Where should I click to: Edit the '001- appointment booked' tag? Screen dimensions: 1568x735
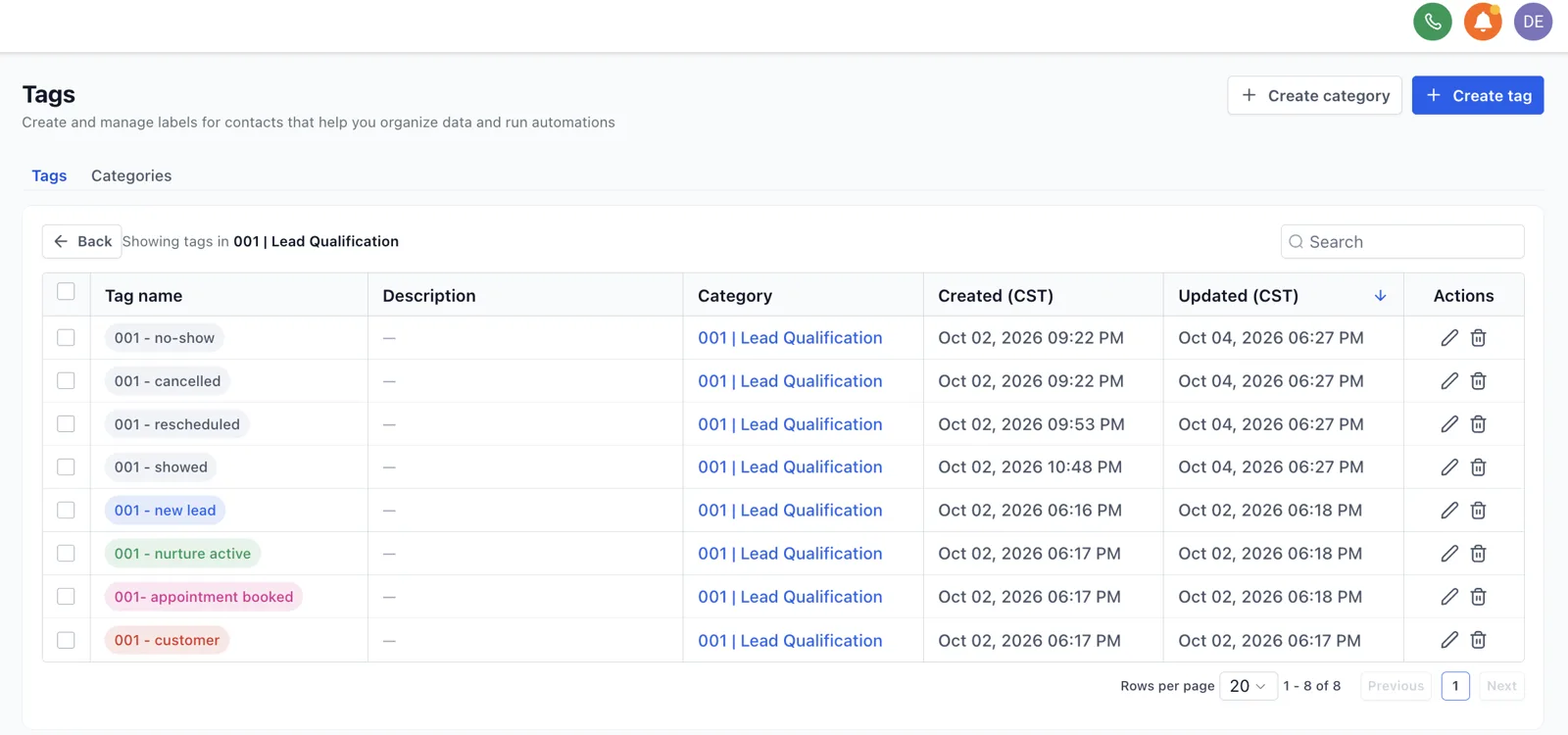click(x=1449, y=597)
